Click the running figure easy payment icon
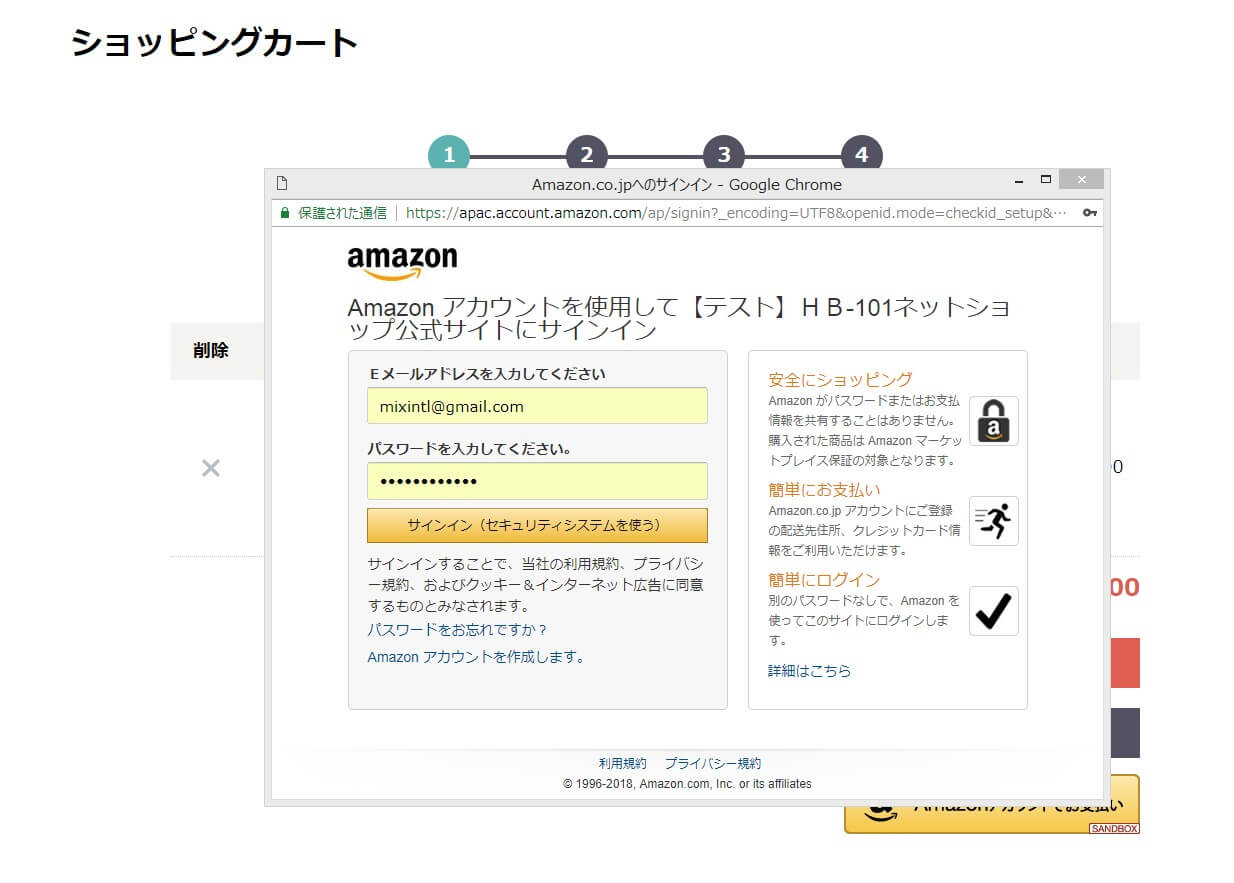The image size is (1234, 883). (x=994, y=521)
